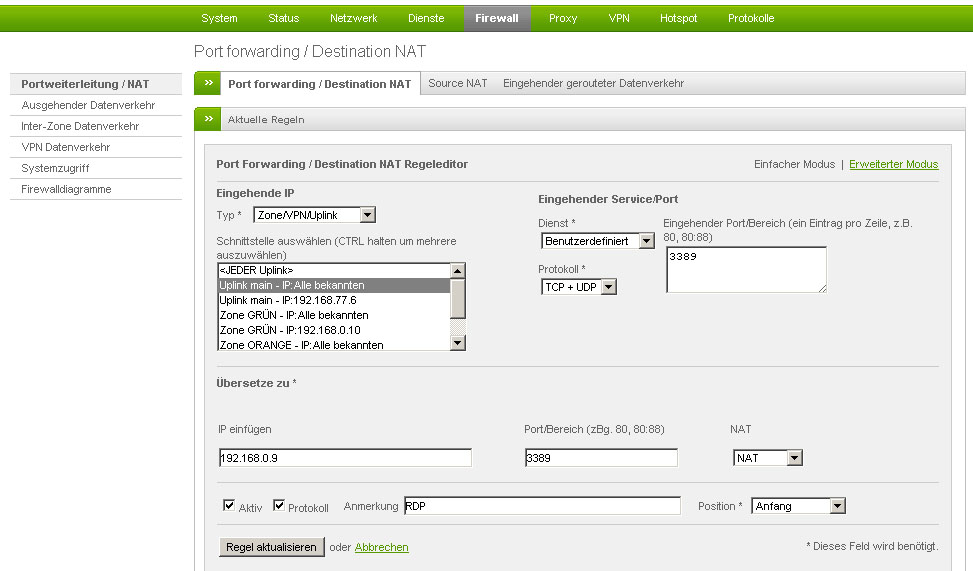Click the arrow icon next to Aktuelle Regeln

click(208, 119)
